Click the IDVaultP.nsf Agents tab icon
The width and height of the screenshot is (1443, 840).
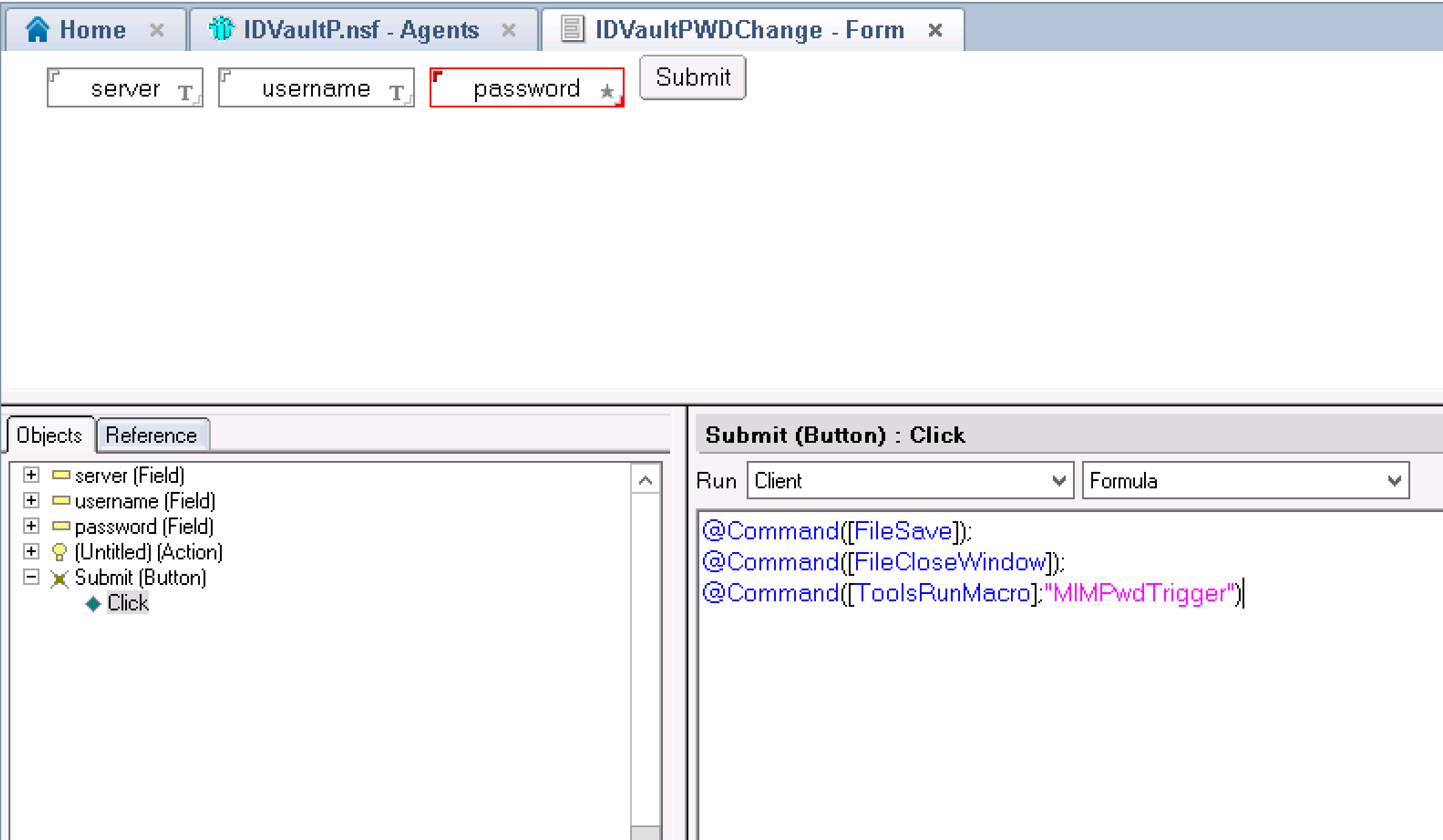tap(221, 29)
